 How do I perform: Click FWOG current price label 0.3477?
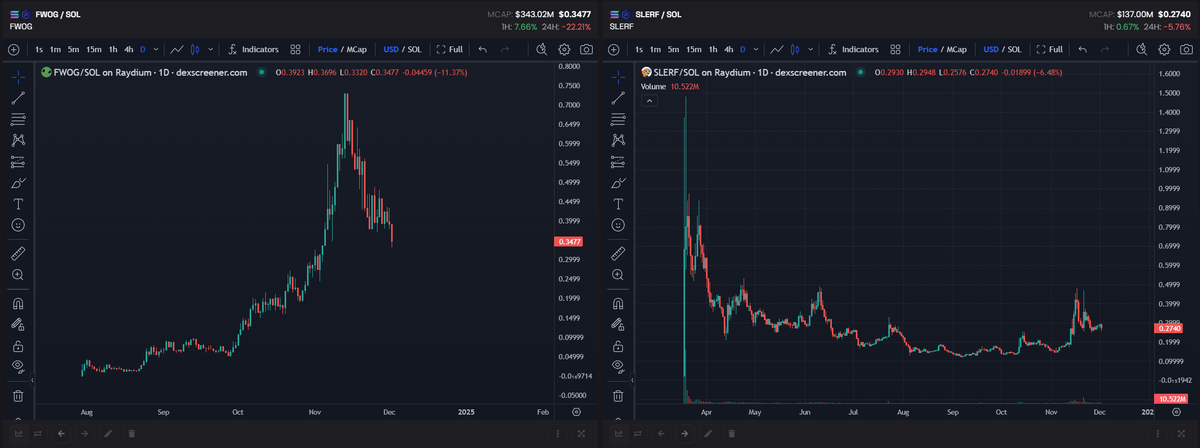click(x=567, y=242)
